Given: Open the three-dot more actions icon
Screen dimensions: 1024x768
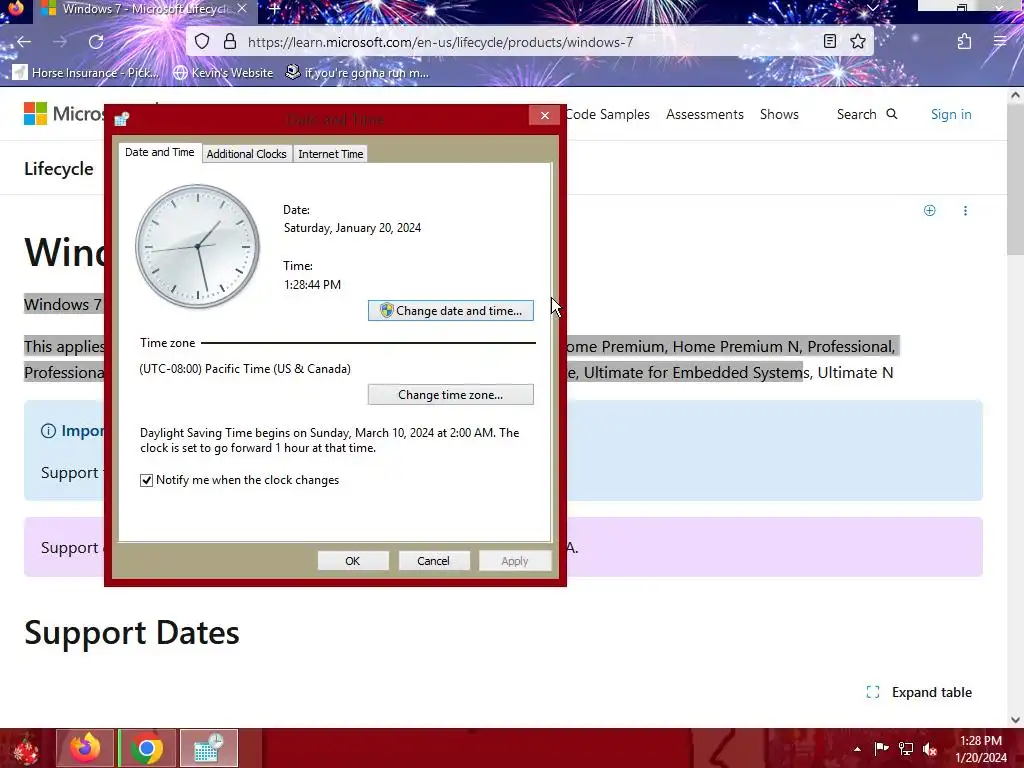Looking at the screenshot, I should click(965, 210).
